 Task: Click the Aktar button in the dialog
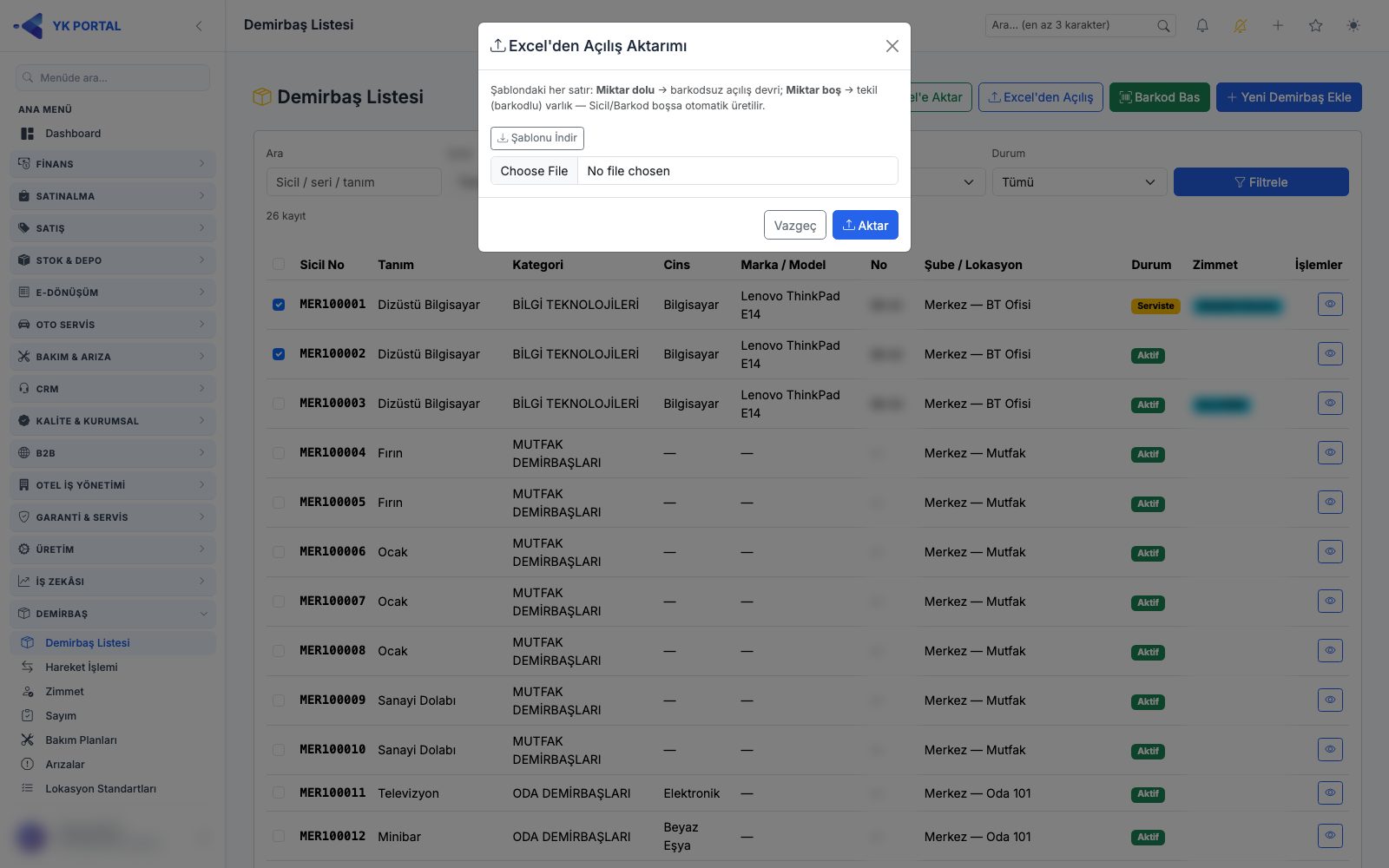click(x=866, y=225)
